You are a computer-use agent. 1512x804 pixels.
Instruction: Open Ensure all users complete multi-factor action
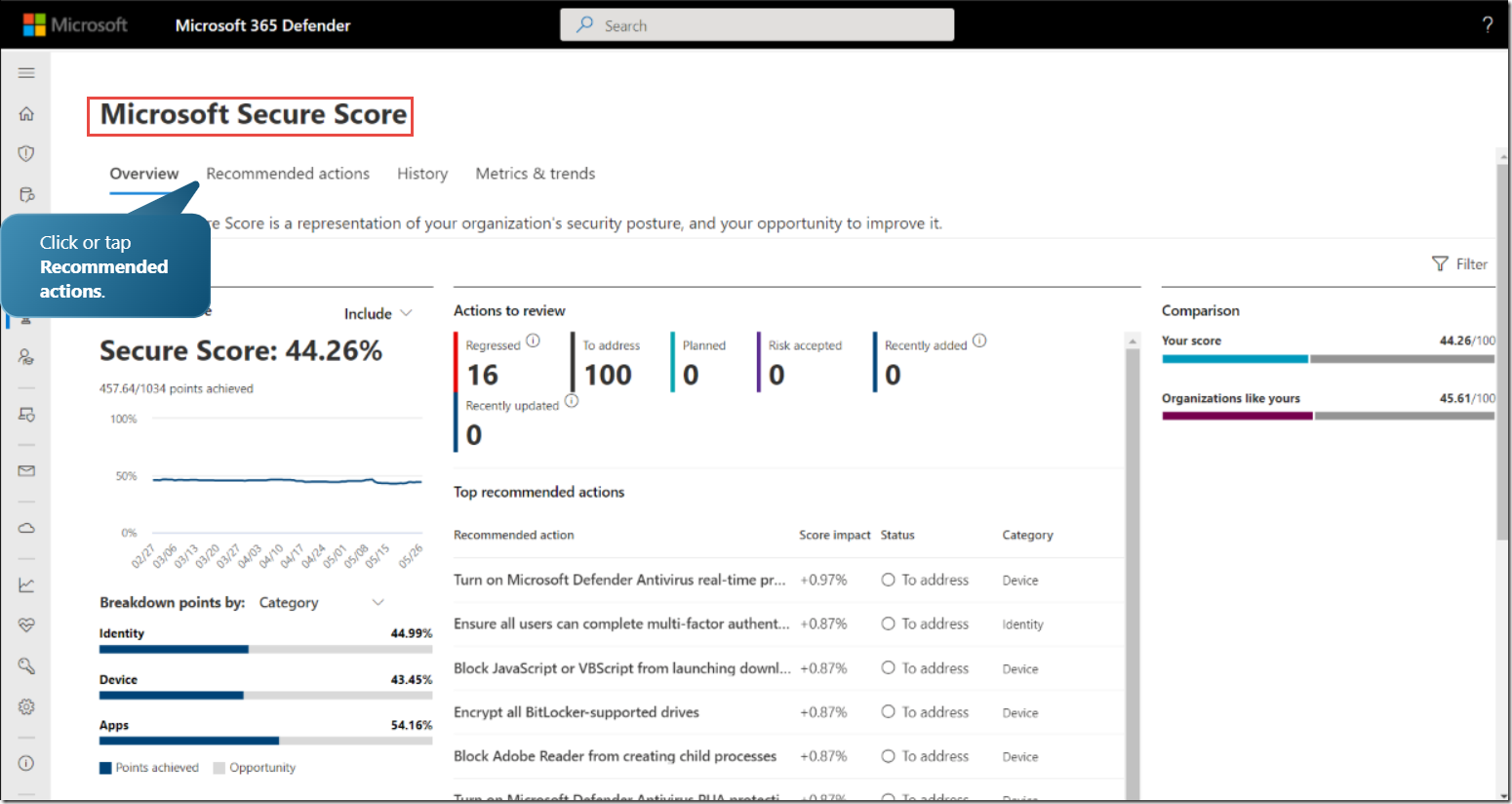click(x=621, y=623)
